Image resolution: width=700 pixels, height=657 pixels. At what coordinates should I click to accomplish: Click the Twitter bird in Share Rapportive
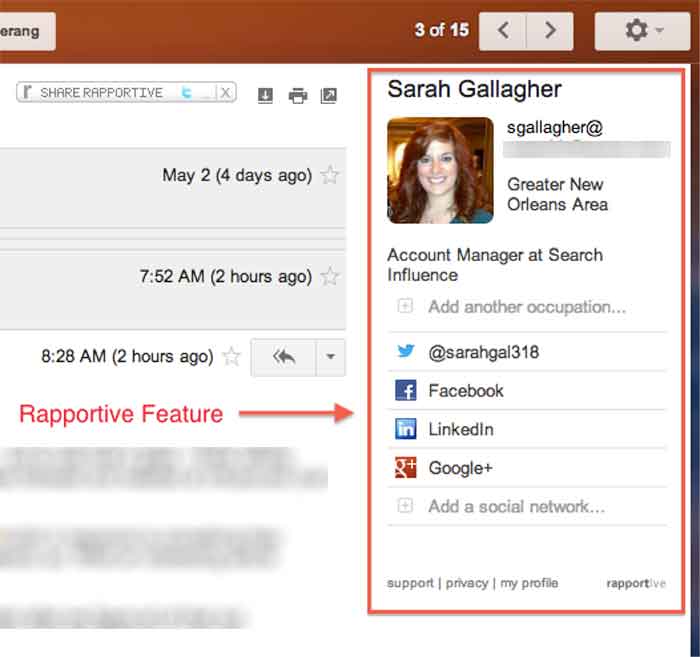185,93
